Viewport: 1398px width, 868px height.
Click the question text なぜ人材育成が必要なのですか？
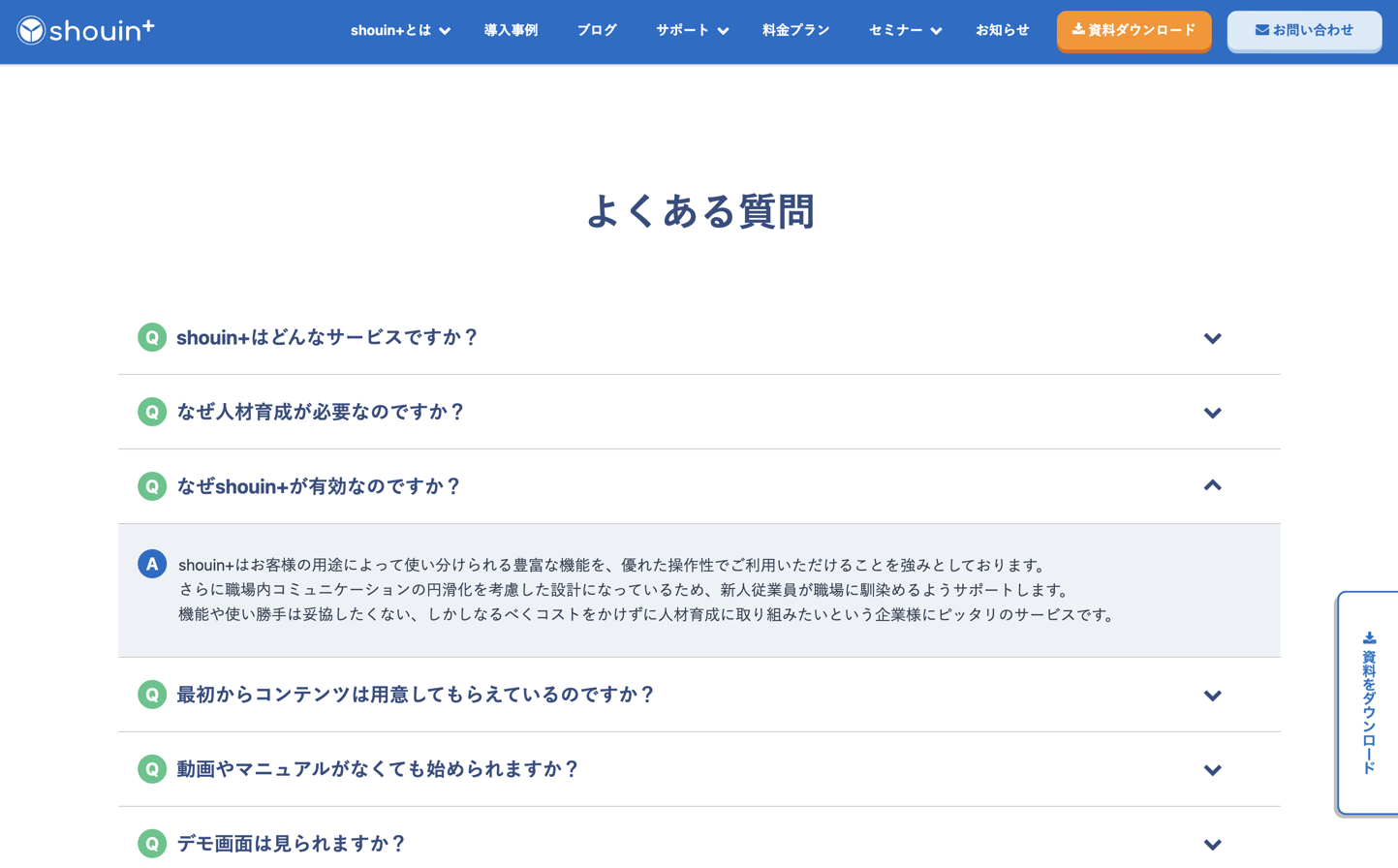click(321, 412)
